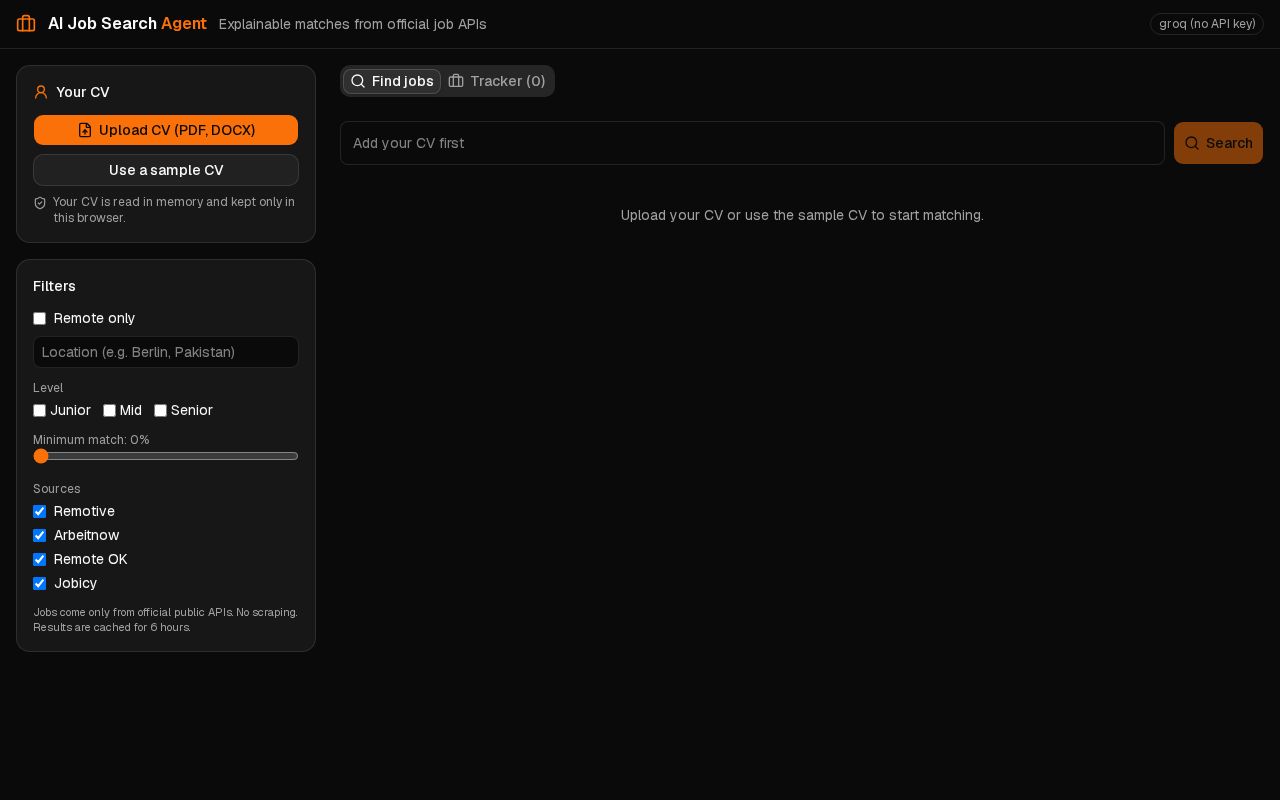The height and width of the screenshot is (800, 1280).
Task: Click the 'Sources' label
Action: tap(56, 489)
